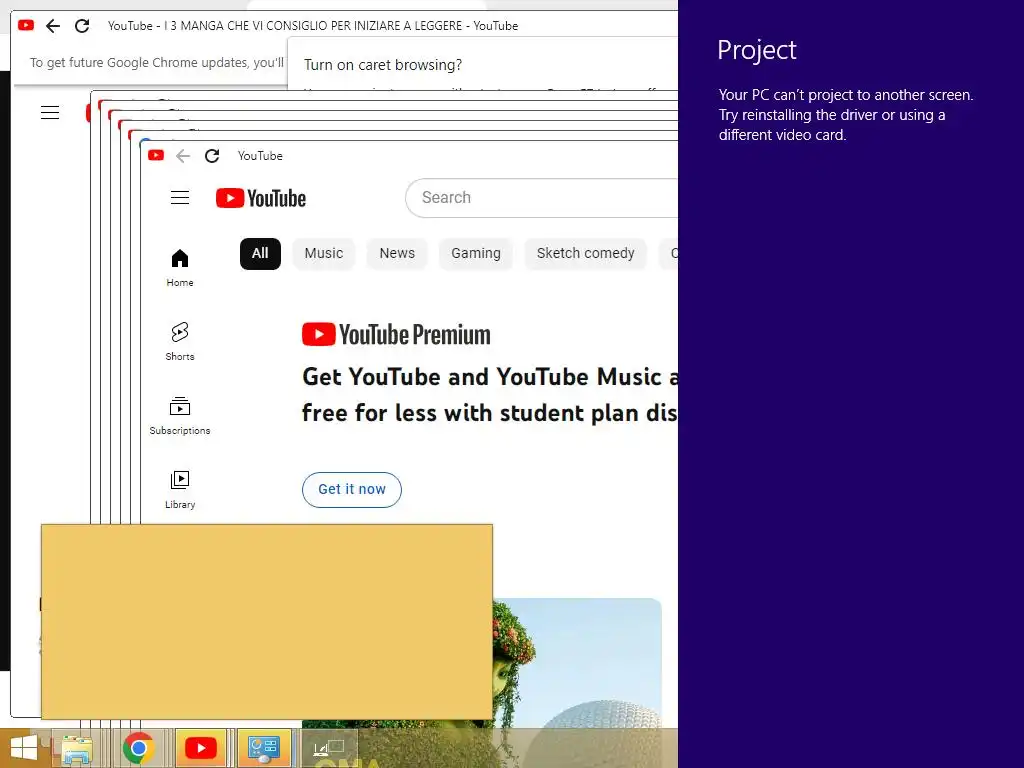
Task: Reload the front YouTube window
Action: click(x=212, y=156)
